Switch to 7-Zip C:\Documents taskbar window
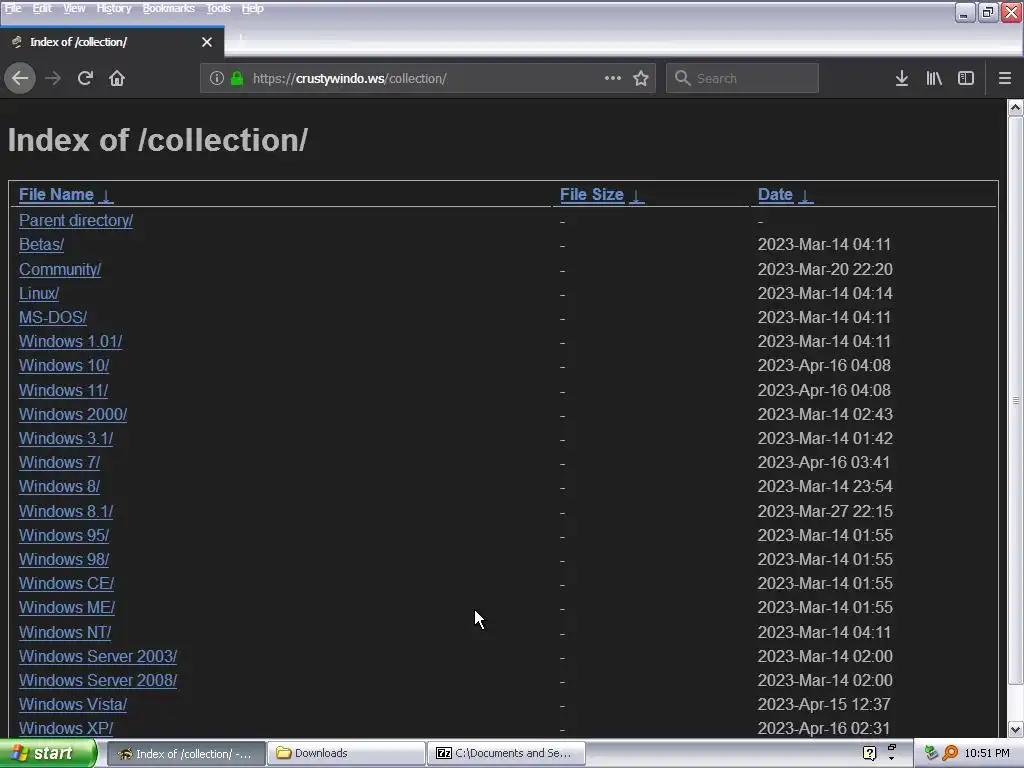The width and height of the screenshot is (1024, 768). pos(506,754)
